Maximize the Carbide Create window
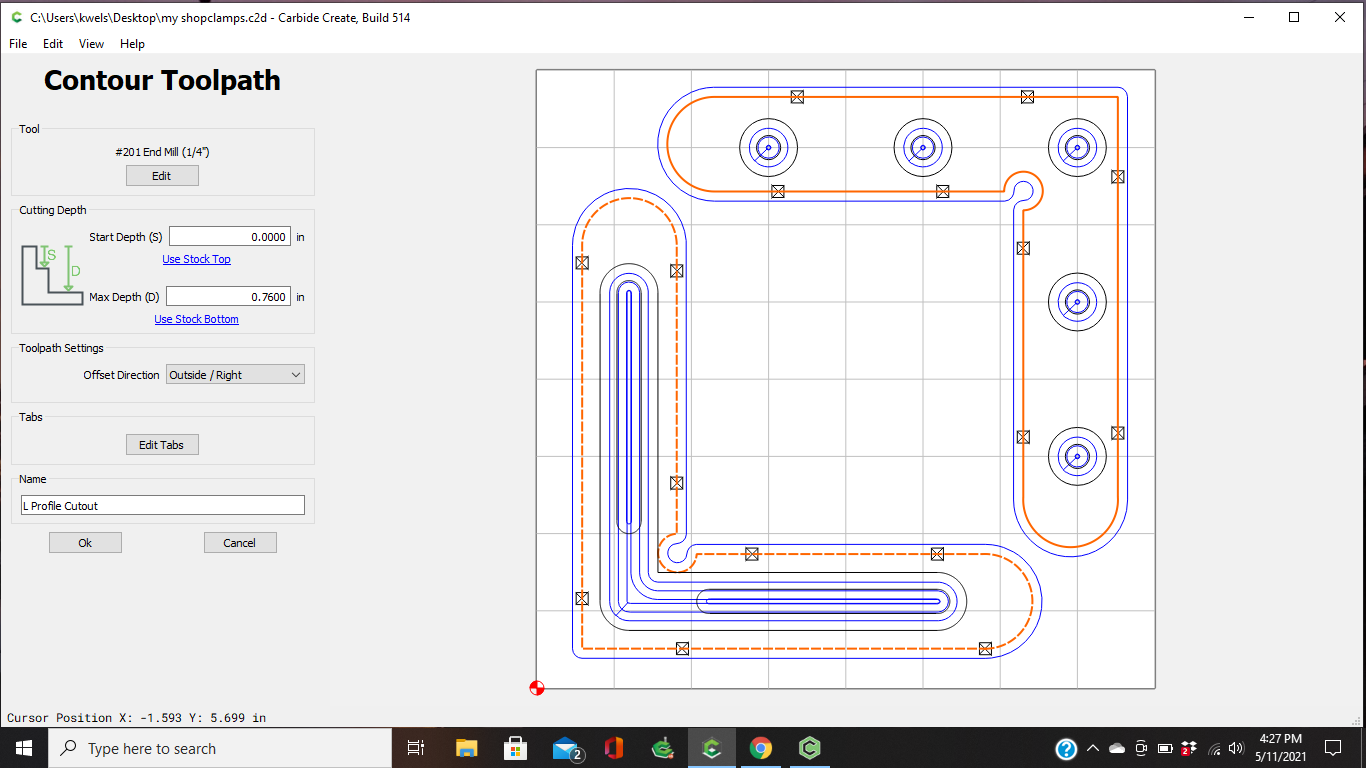The height and width of the screenshot is (768, 1366). point(1294,17)
